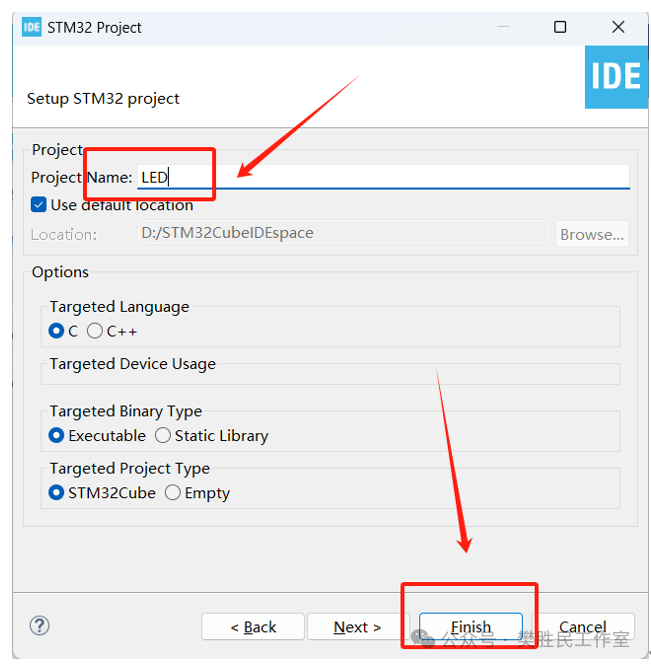Image resolution: width=651 pixels, height=666 pixels.
Task: Click the 'Setup STM32 project' heading
Action: tap(103, 99)
